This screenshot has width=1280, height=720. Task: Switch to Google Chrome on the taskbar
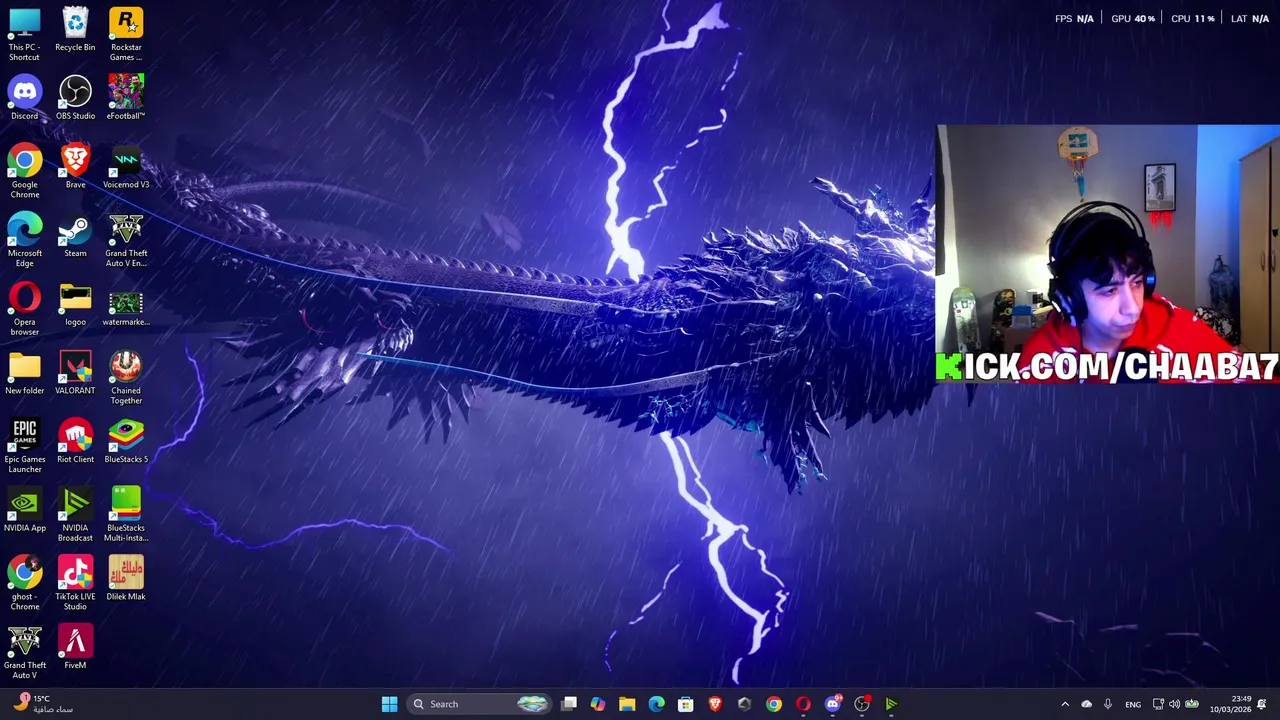(774, 704)
